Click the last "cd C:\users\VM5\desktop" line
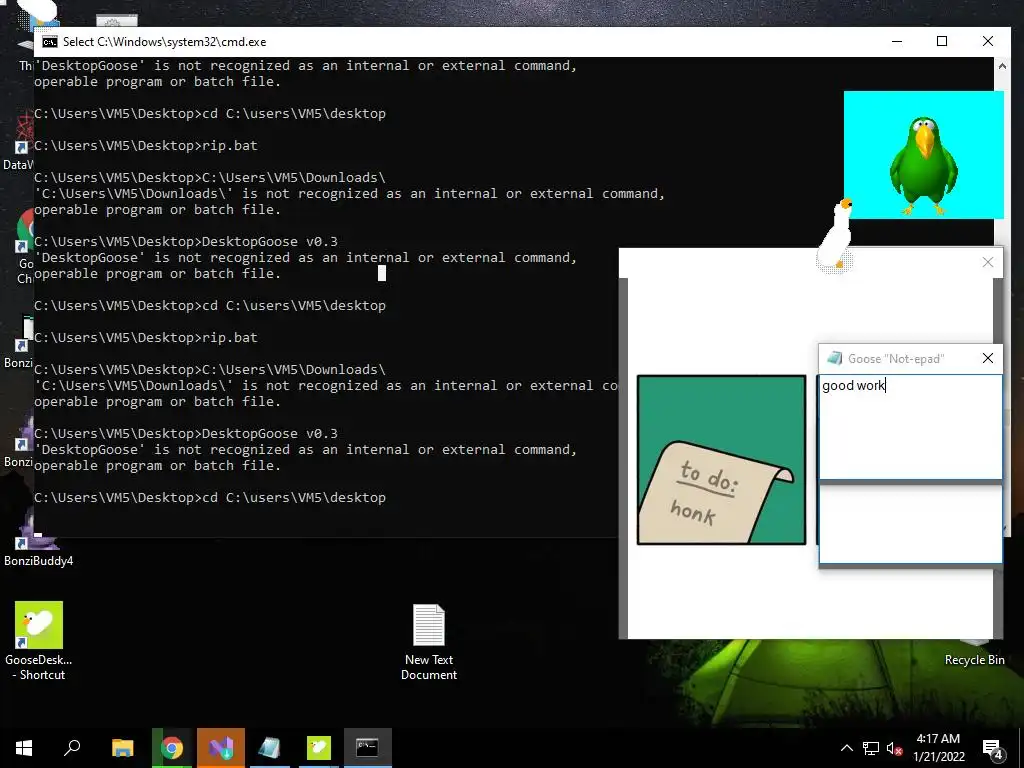 tap(294, 498)
